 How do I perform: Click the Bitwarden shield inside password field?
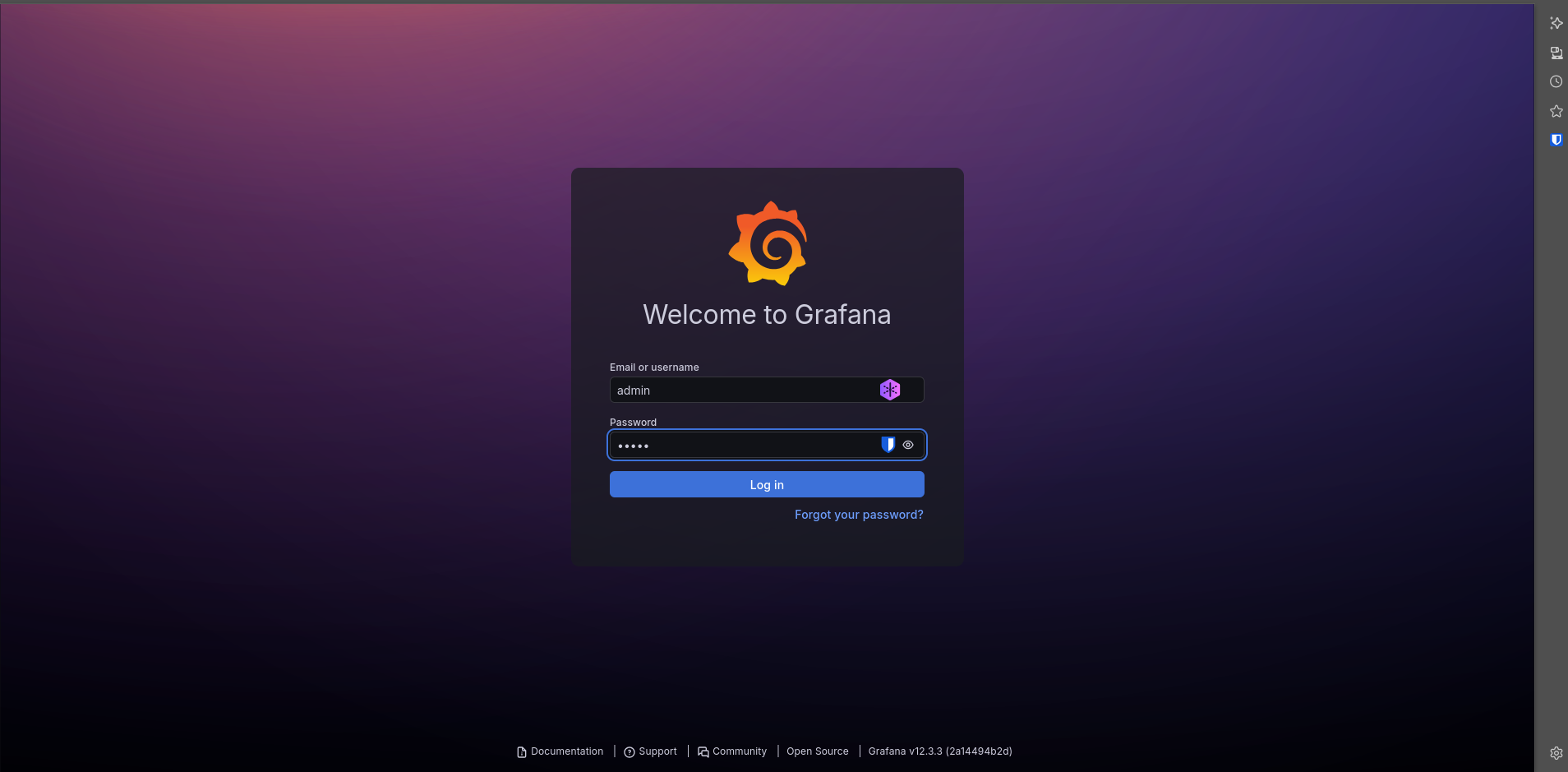pos(888,445)
